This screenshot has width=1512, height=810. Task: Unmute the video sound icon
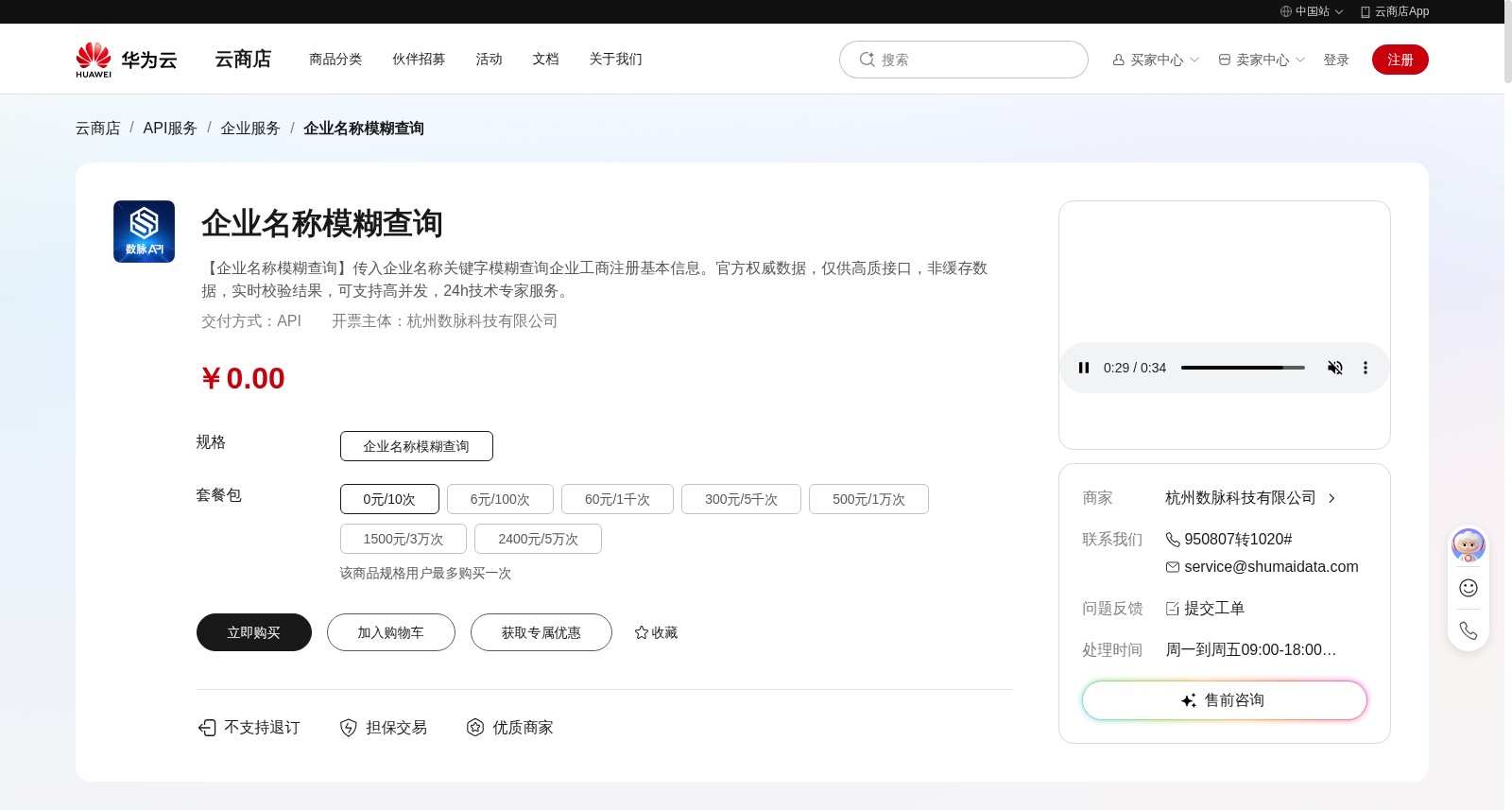tap(1335, 368)
